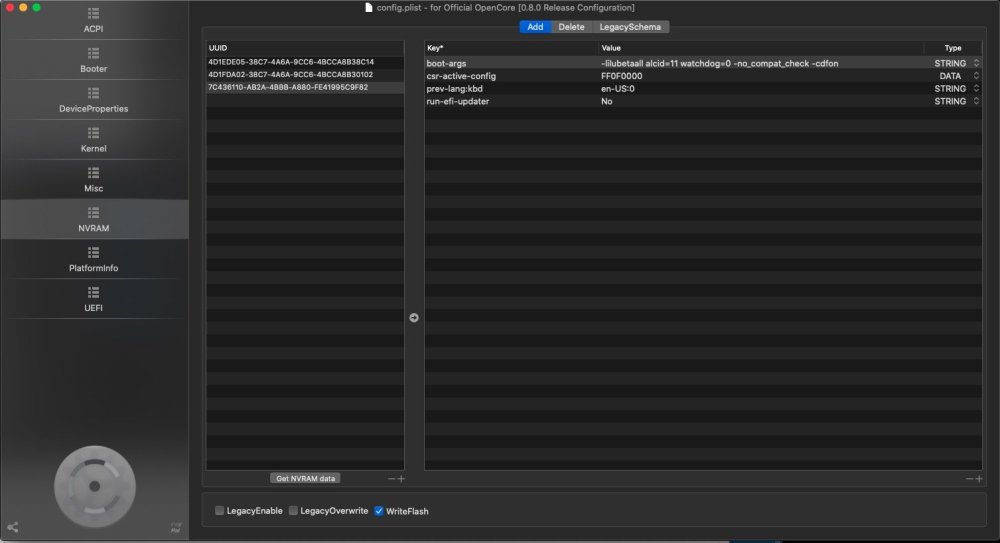Remove key entry with minus under key table
This screenshot has height=543, width=1000.
[969, 479]
